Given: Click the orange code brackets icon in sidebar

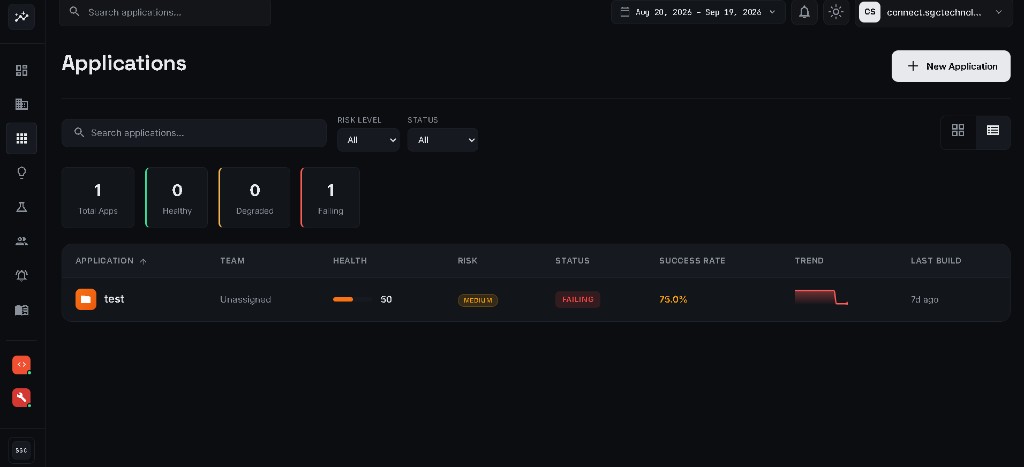Looking at the screenshot, I should (x=22, y=364).
